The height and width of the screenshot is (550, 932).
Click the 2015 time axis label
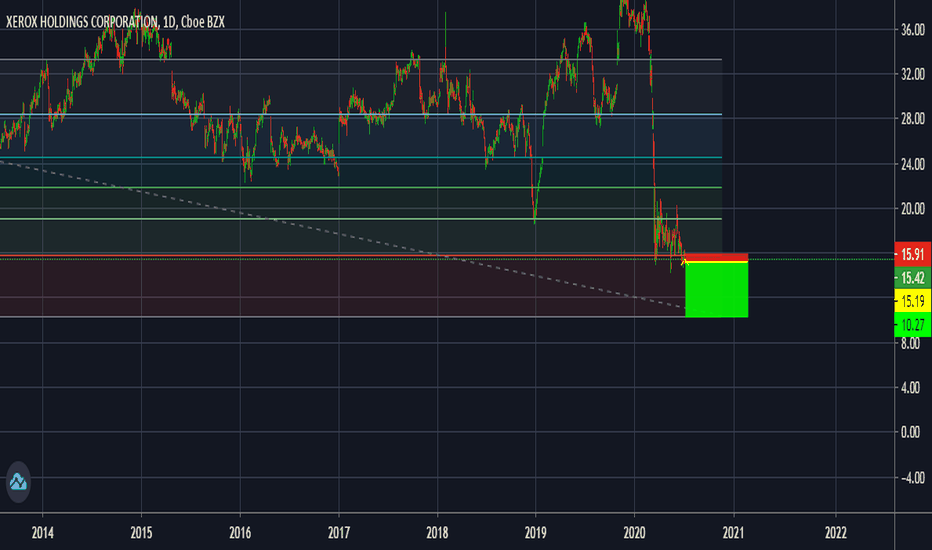141,533
